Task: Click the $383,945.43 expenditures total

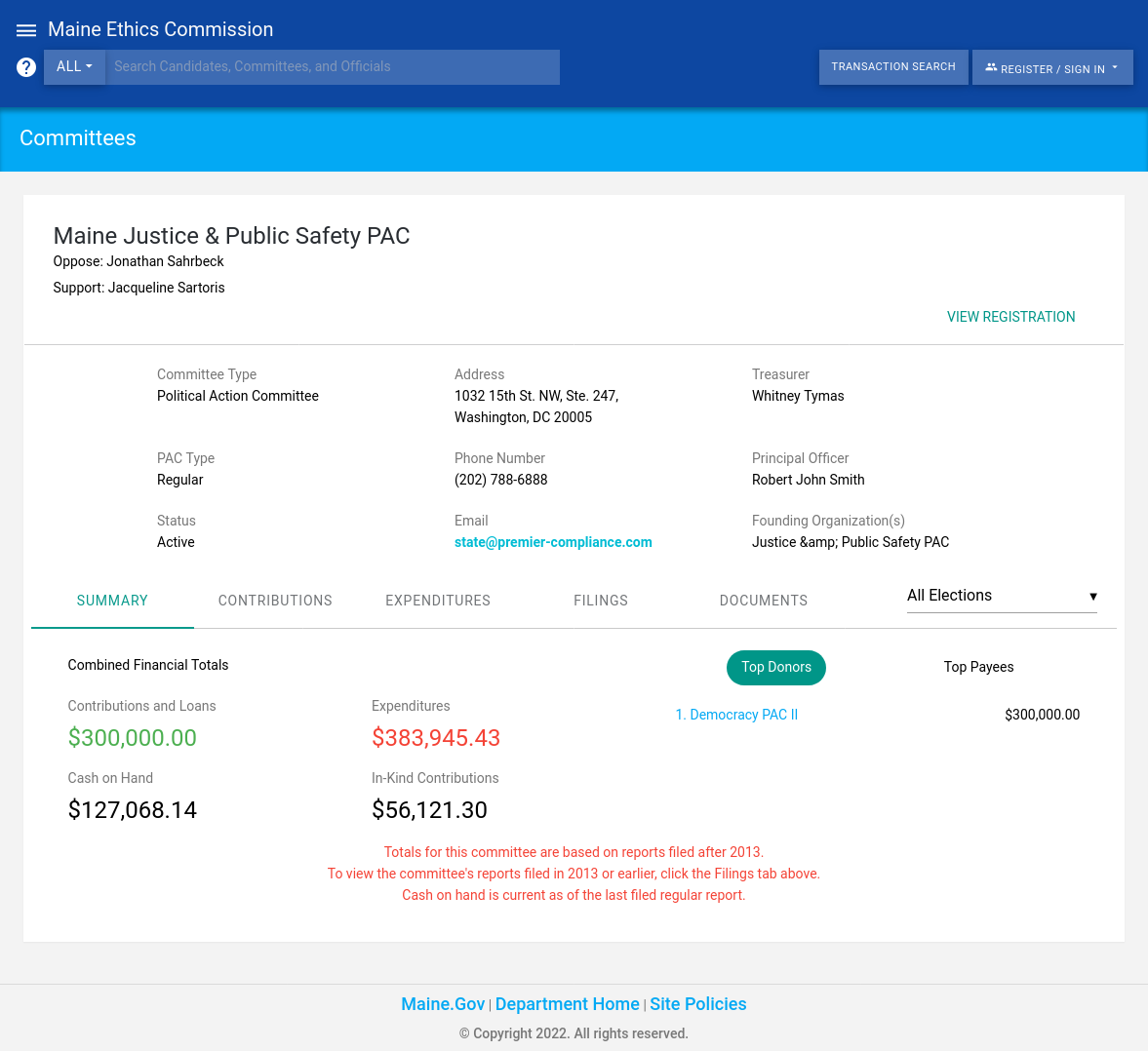Action: [x=436, y=738]
